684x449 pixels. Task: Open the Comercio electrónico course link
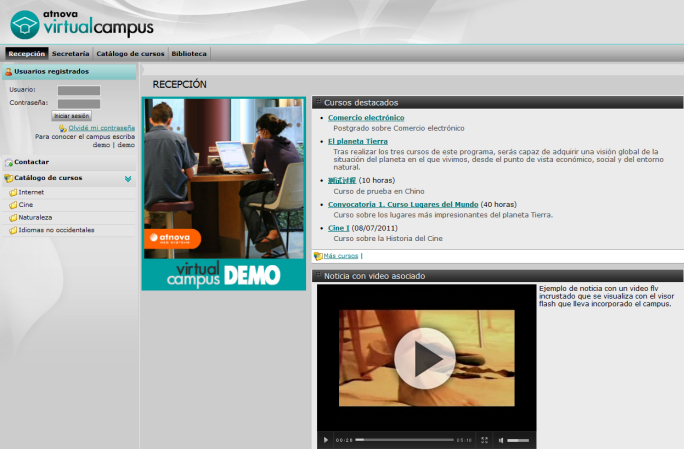(x=366, y=118)
